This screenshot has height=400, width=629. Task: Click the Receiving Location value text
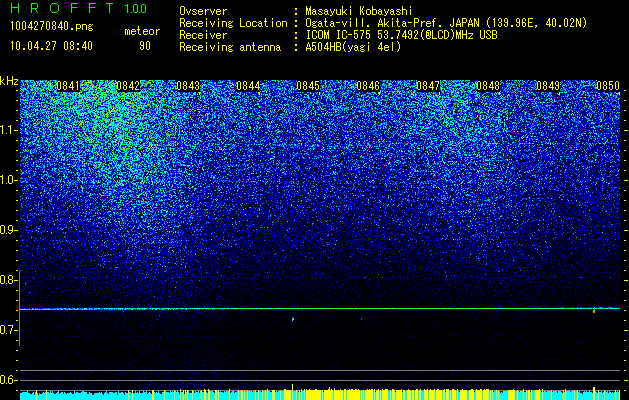446,23
